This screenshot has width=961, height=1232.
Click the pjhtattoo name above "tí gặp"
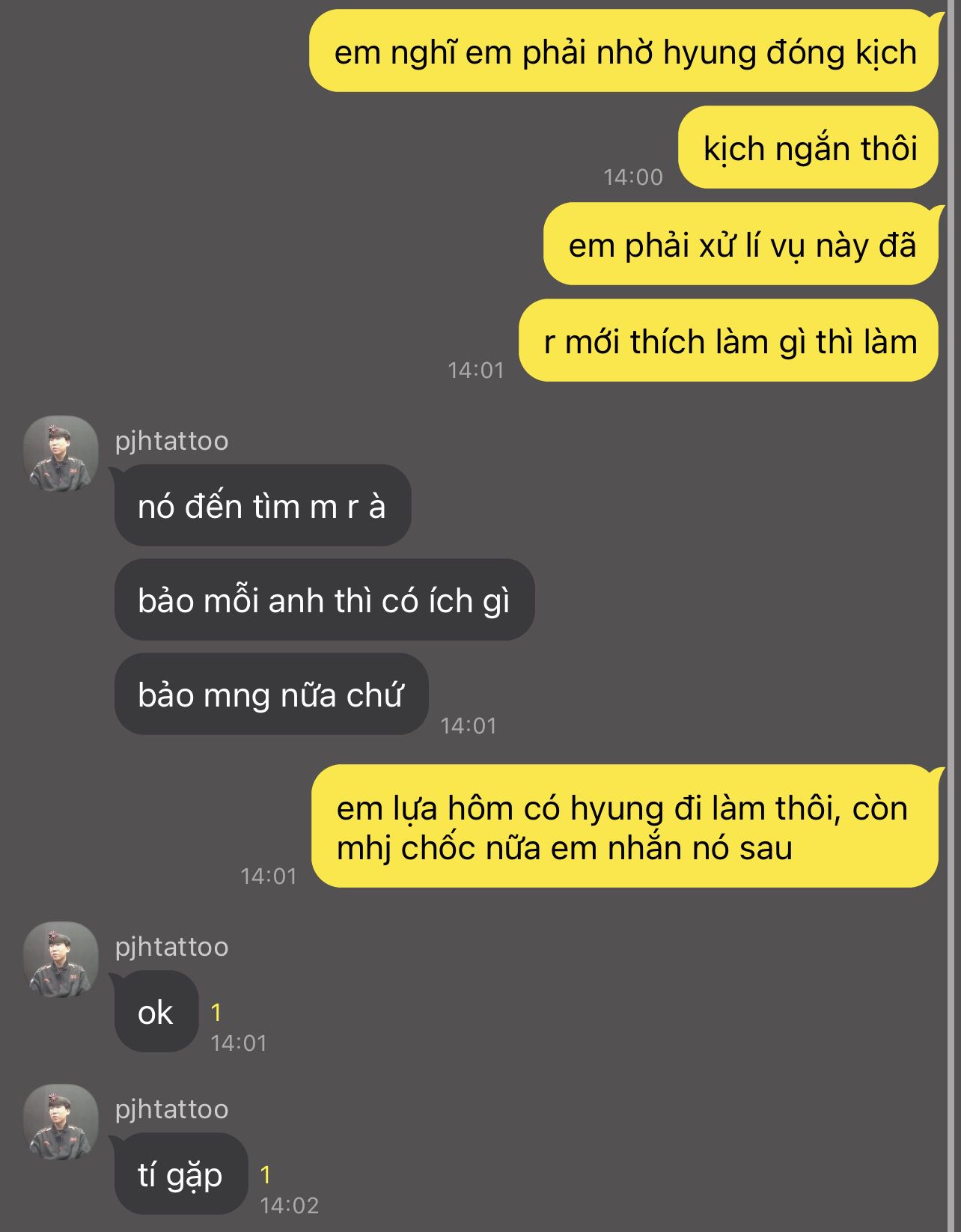(x=171, y=1109)
